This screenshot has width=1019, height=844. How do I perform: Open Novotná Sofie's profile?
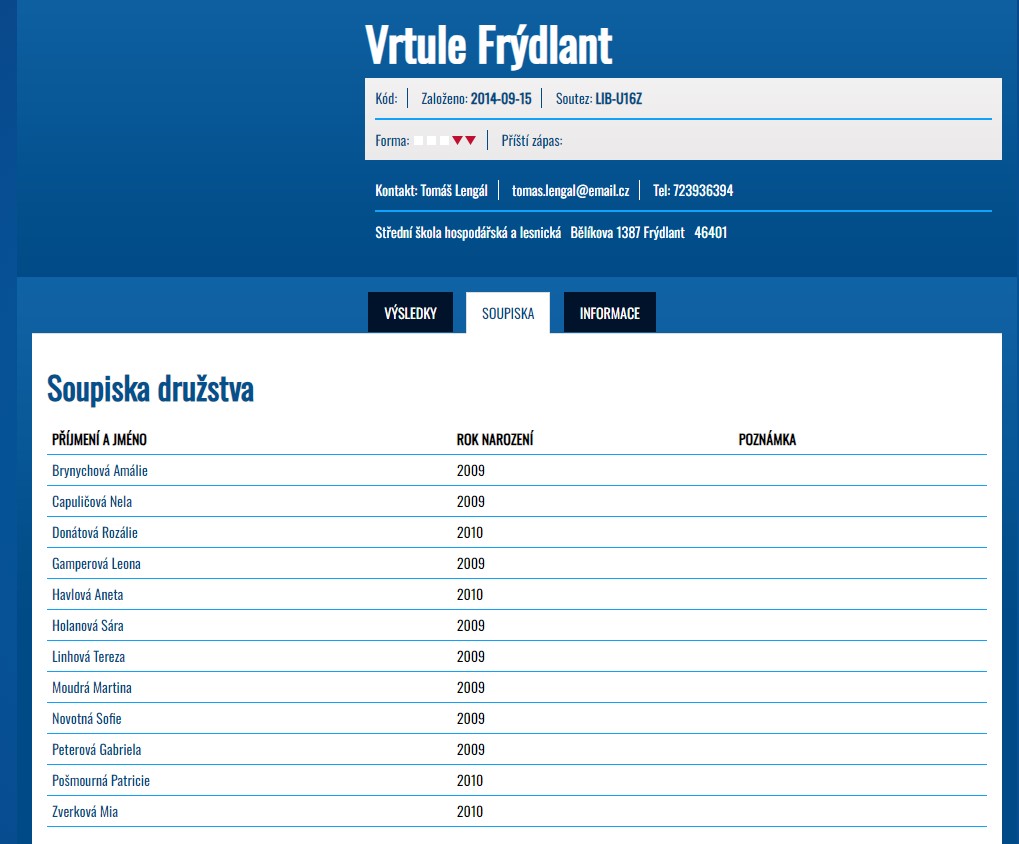tap(87, 719)
